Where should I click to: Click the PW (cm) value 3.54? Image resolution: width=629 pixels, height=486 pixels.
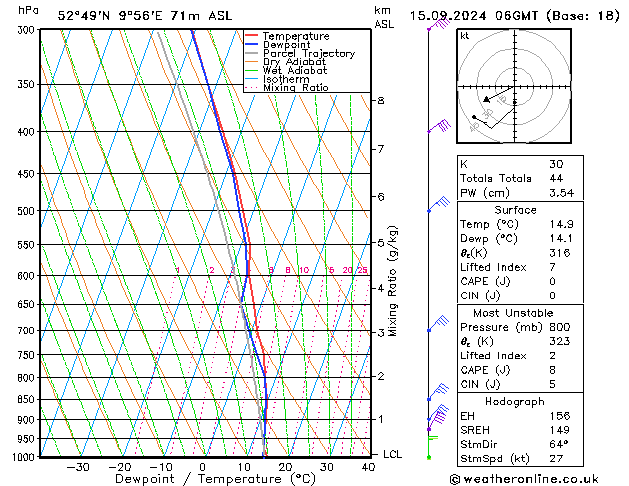pyautogui.click(x=561, y=193)
